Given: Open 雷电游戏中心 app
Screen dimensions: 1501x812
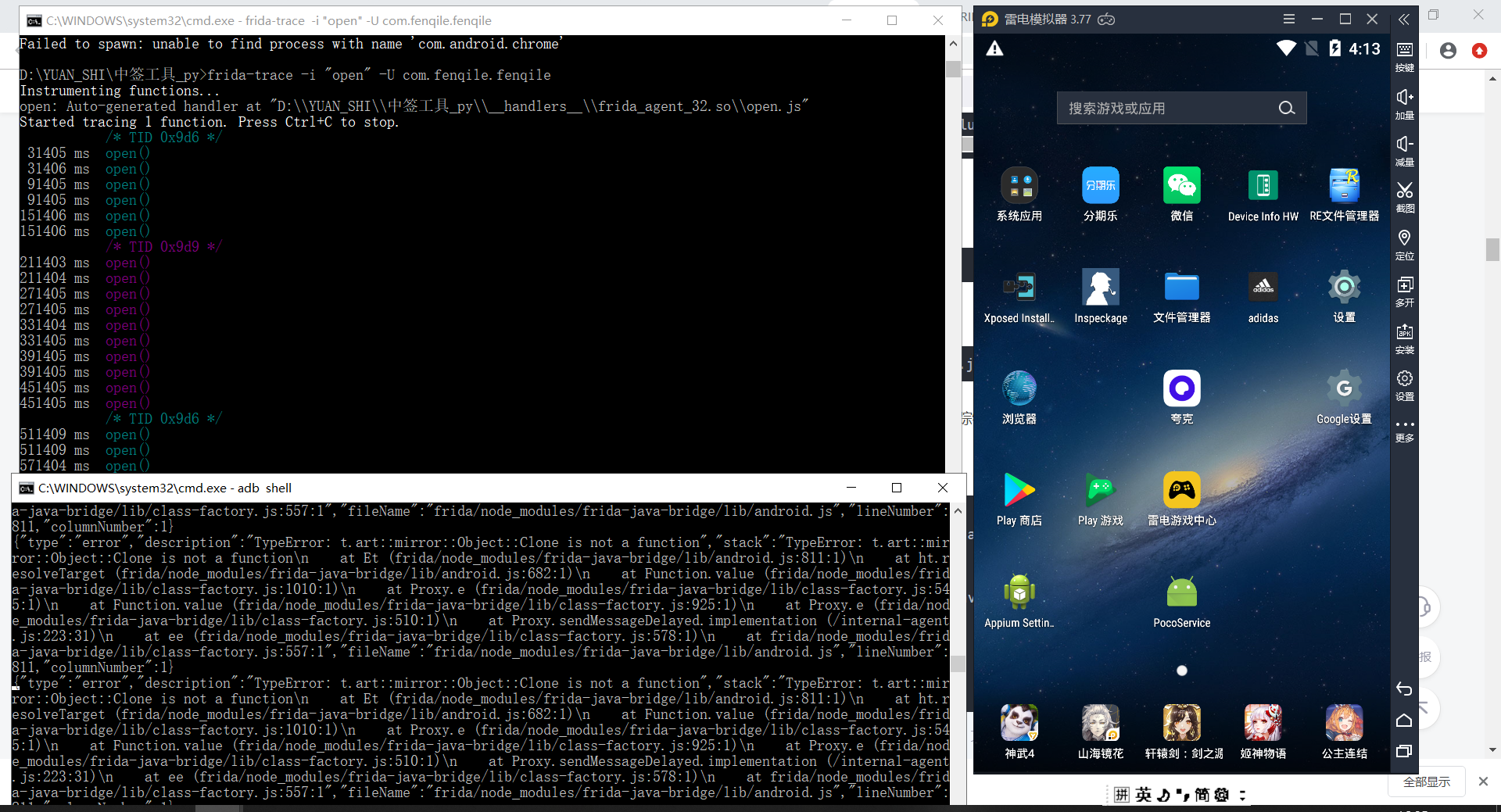Looking at the screenshot, I should point(1182,499).
